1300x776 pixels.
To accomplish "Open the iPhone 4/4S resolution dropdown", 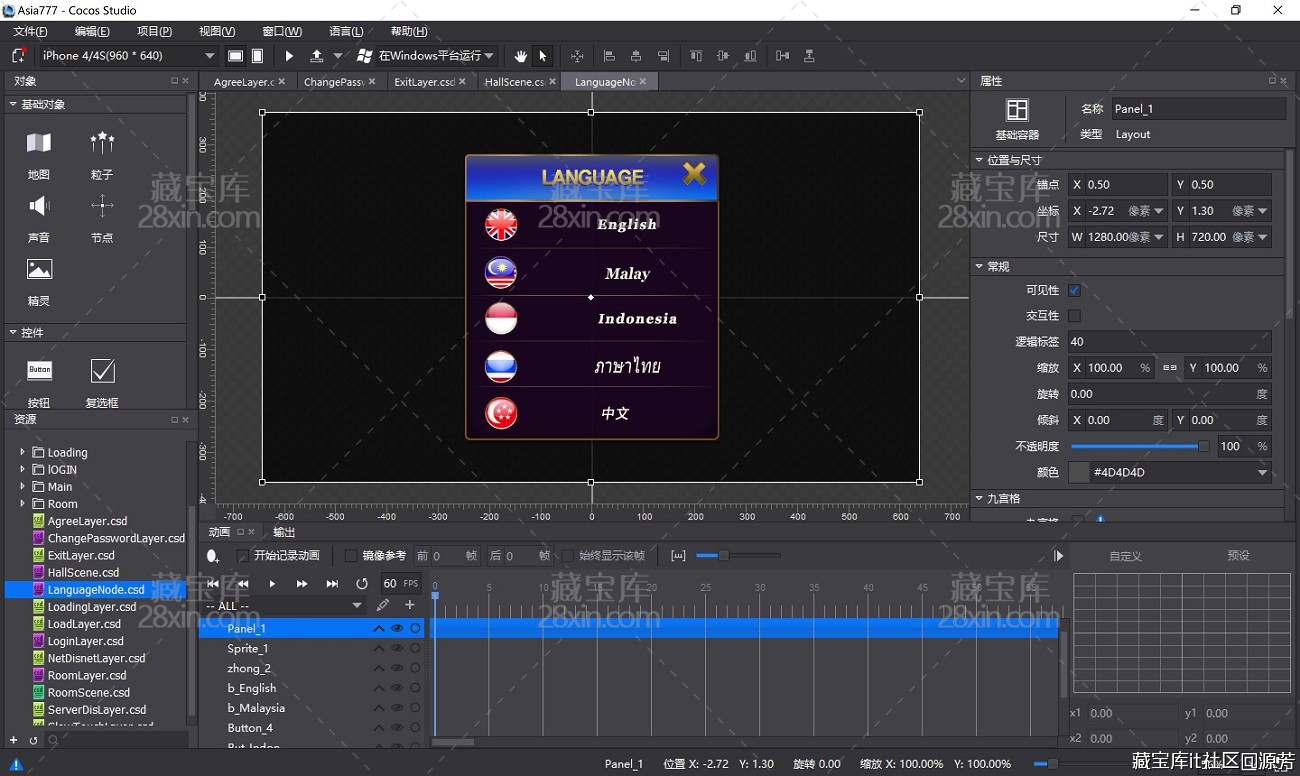I will [128, 56].
